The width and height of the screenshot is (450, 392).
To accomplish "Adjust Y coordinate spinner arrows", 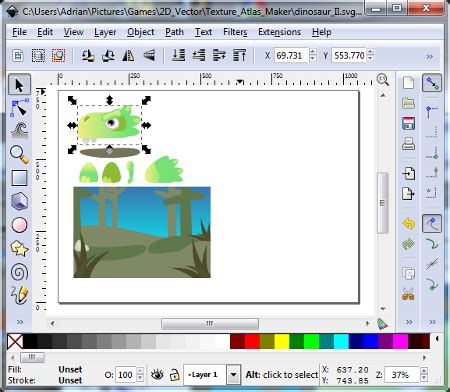I will [x=370, y=56].
